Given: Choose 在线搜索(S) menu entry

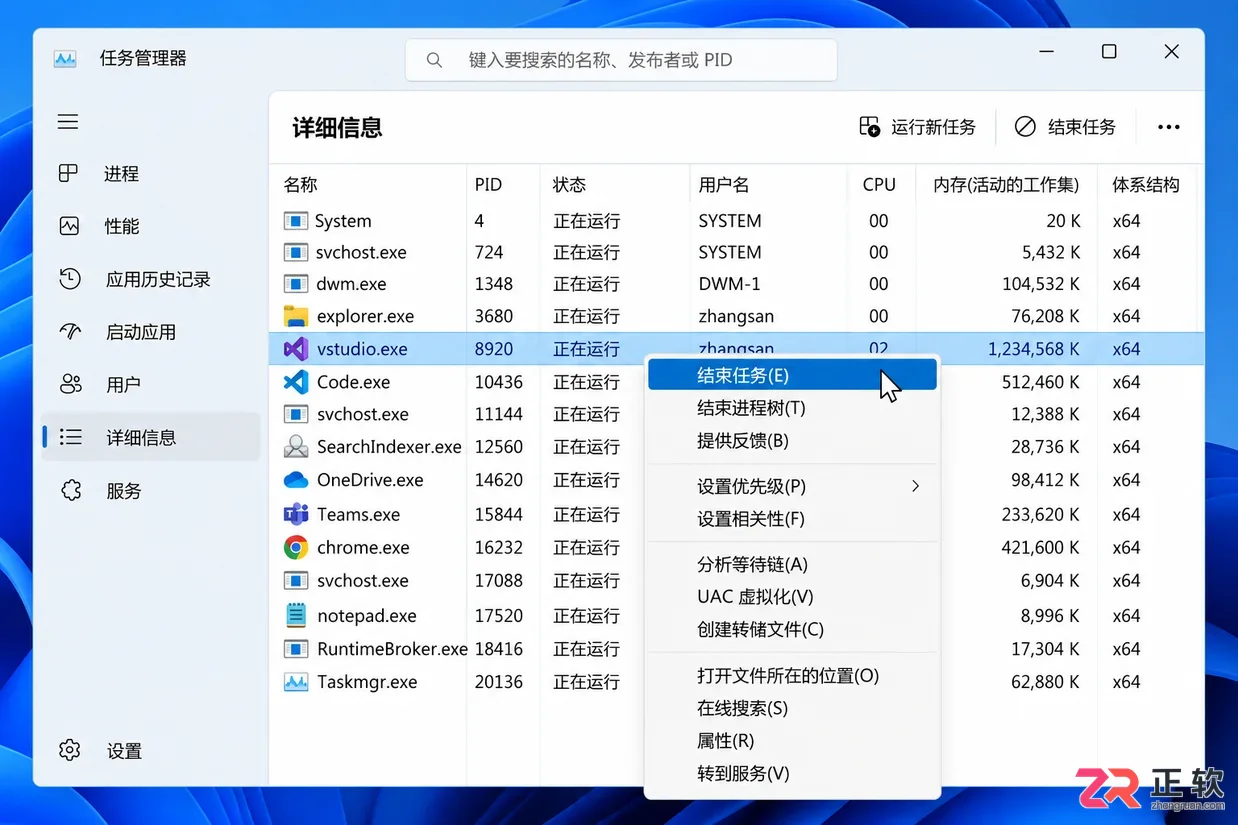Looking at the screenshot, I should click(792, 708).
